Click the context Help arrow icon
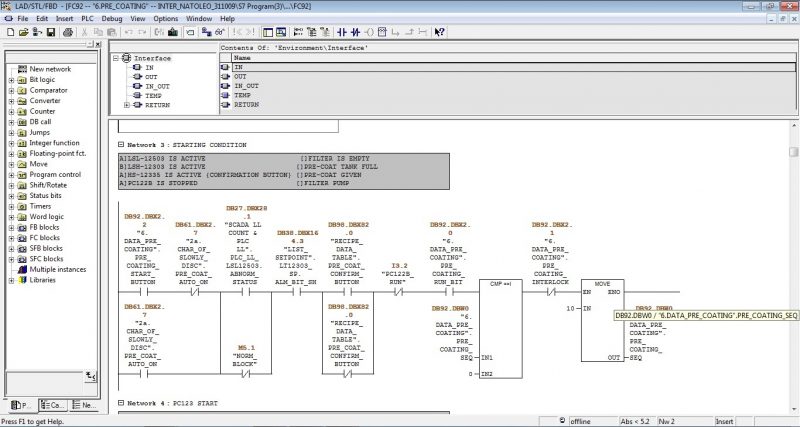The image size is (800, 427). point(439,32)
